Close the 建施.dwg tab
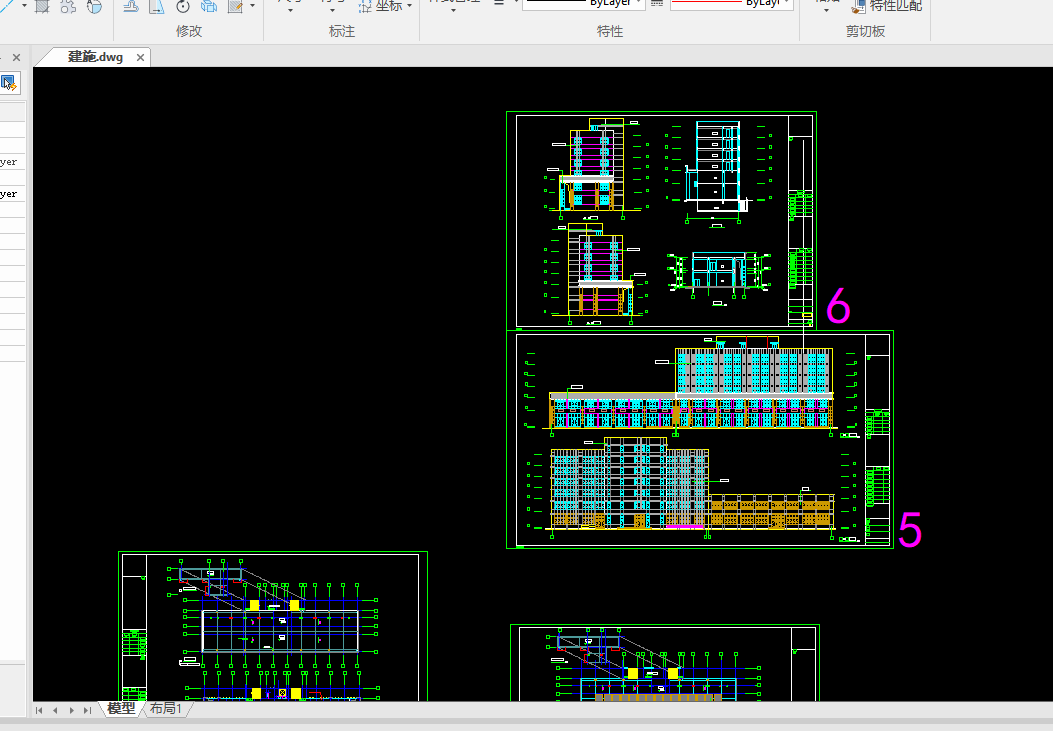The height and width of the screenshot is (731, 1053). tap(140, 58)
